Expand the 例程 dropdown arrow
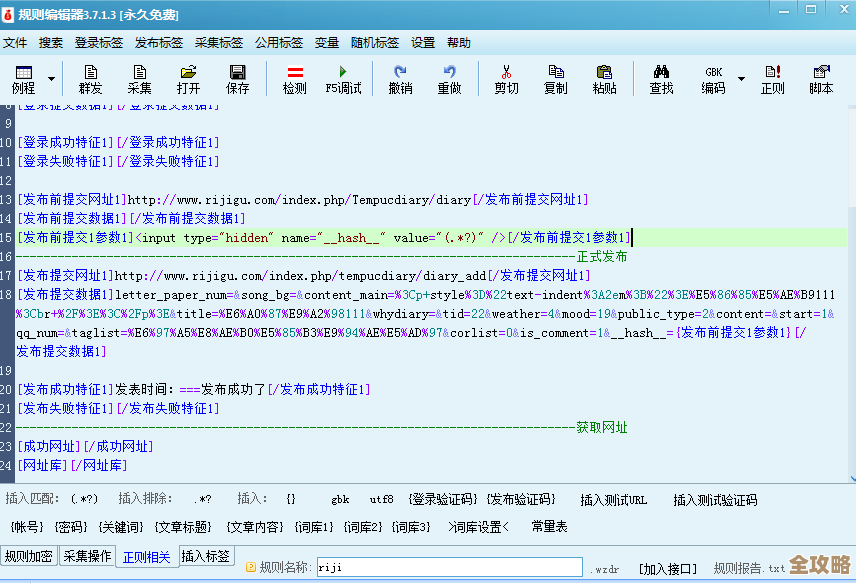Screen dimensions: 856x583 coord(50,79)
